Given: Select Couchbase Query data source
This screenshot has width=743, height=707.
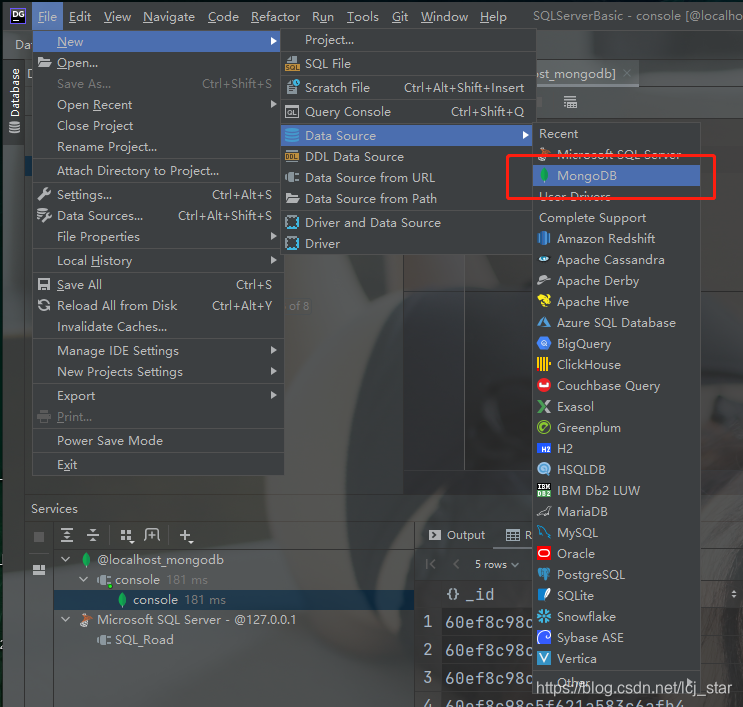Looking at the screenshot, I should point(616,386).
